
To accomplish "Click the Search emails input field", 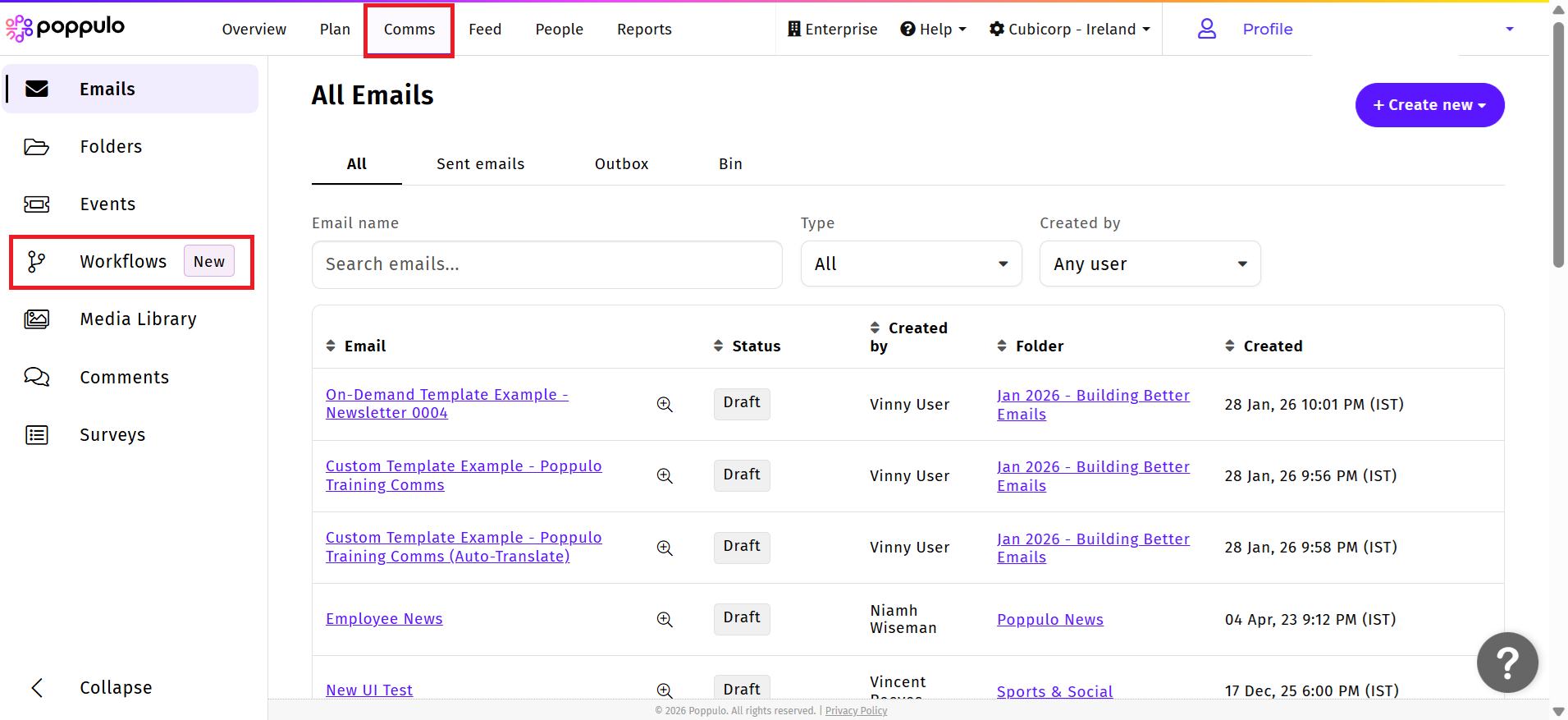I will click(546, 264).
